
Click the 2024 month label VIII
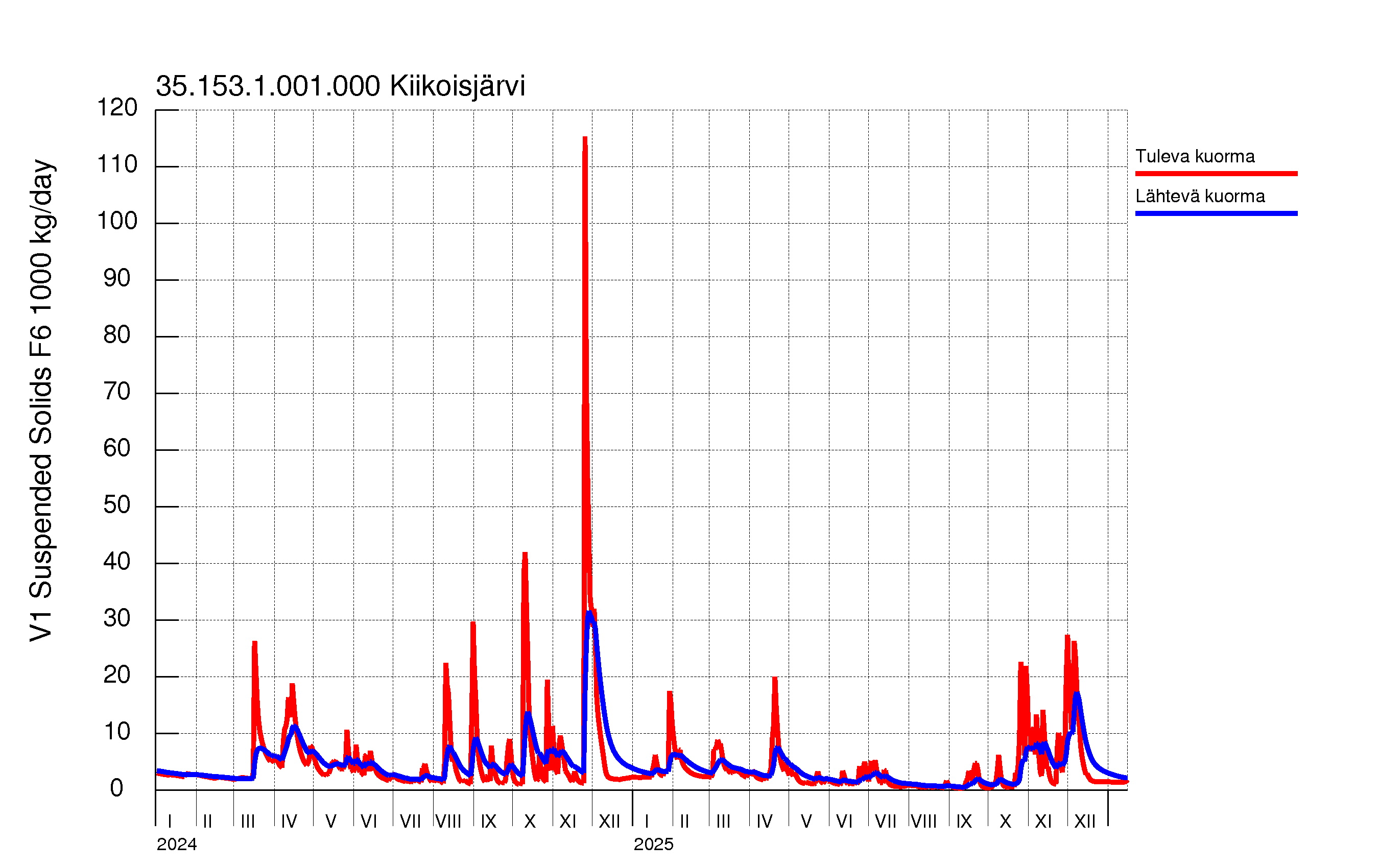click(448, 822)
